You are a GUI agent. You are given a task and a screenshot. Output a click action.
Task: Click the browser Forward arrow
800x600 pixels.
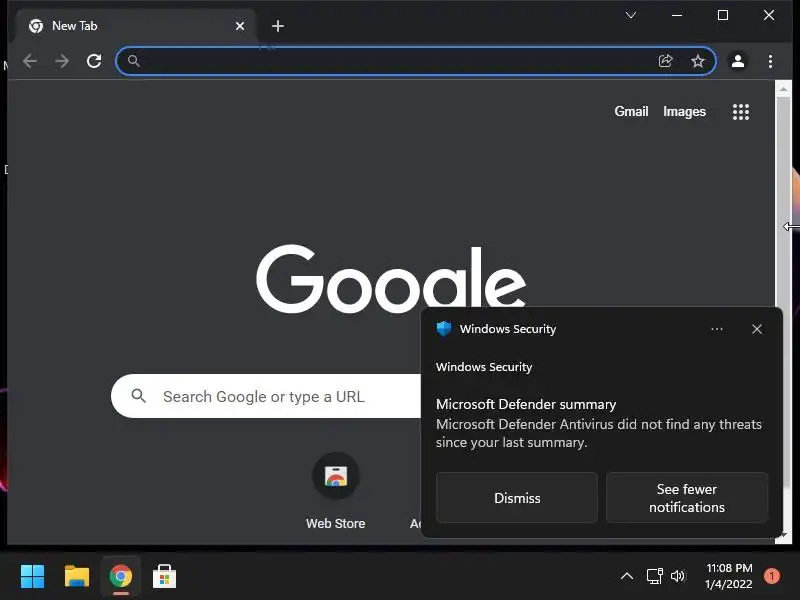click(x=62, y=61)
